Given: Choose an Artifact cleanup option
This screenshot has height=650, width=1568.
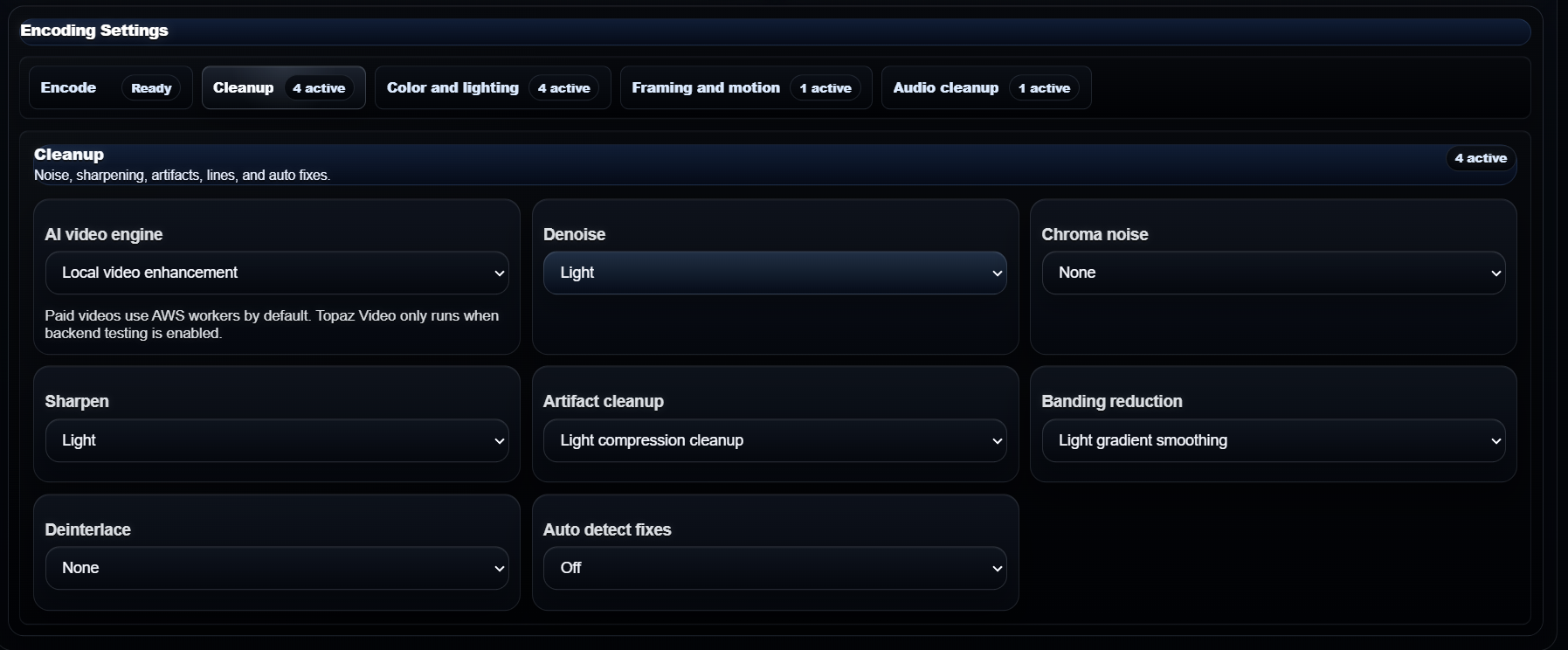Looking at the screenshot, I should (775, 440).
